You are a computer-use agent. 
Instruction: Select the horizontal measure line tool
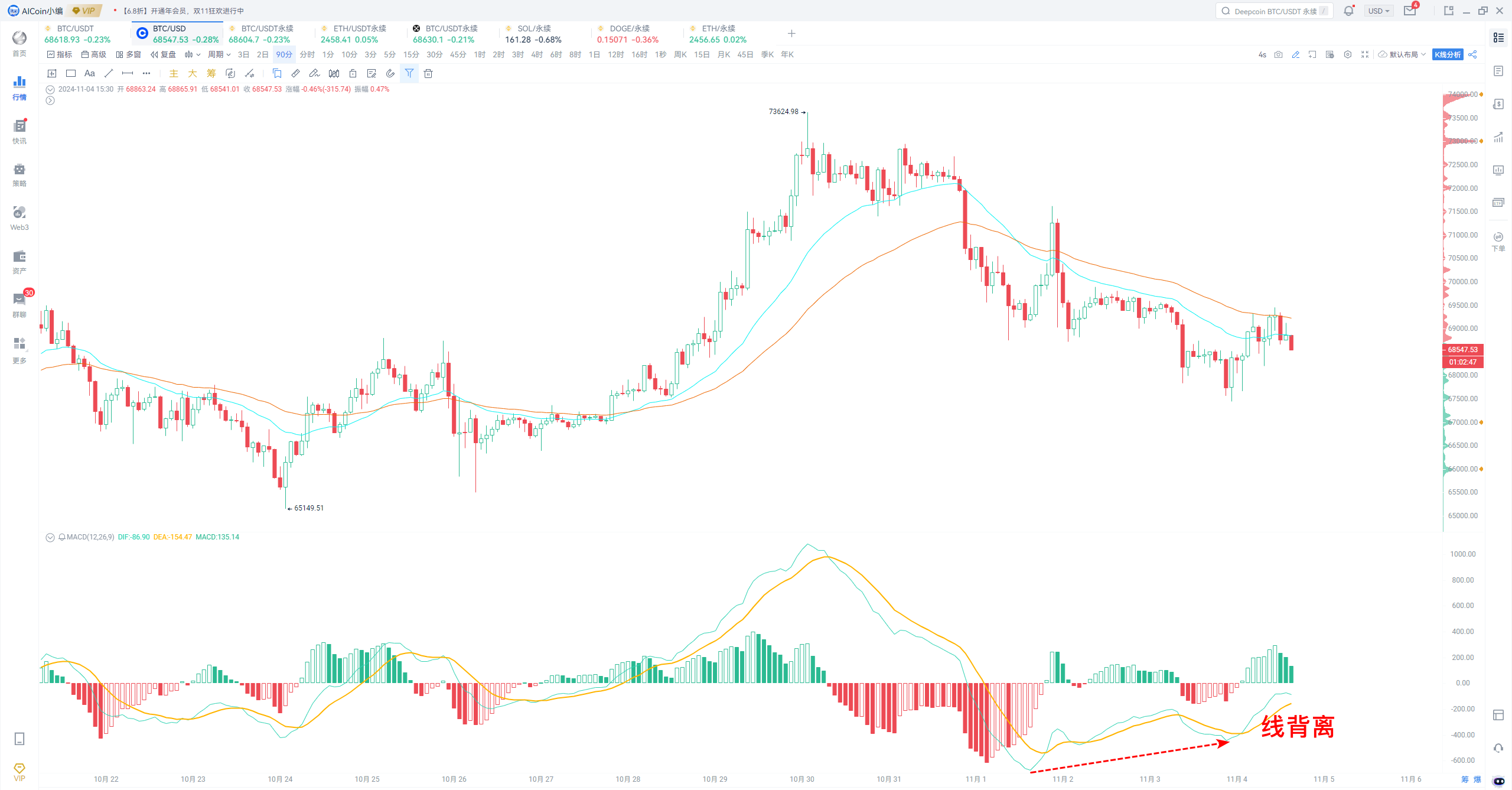[128, 73]
